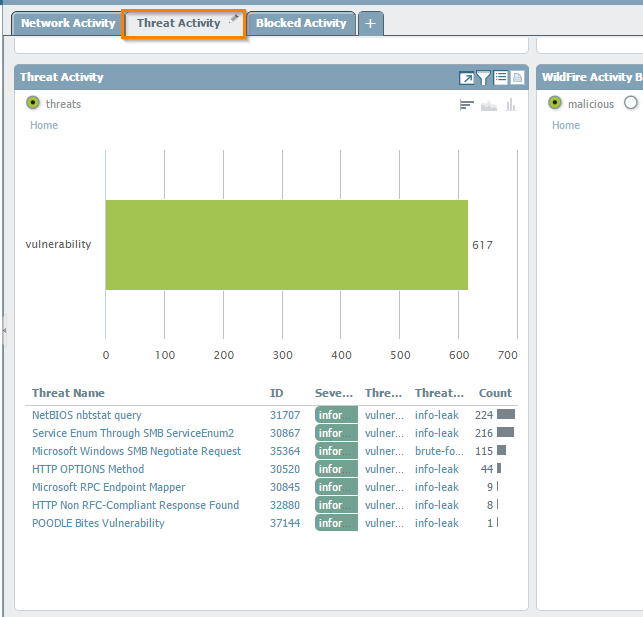Image resolution: width=643 pixels, height=617 pixels.
Task: Open Threat Activity widget jump-to-logs arrow icon
Action: click(x=467, y=78)
